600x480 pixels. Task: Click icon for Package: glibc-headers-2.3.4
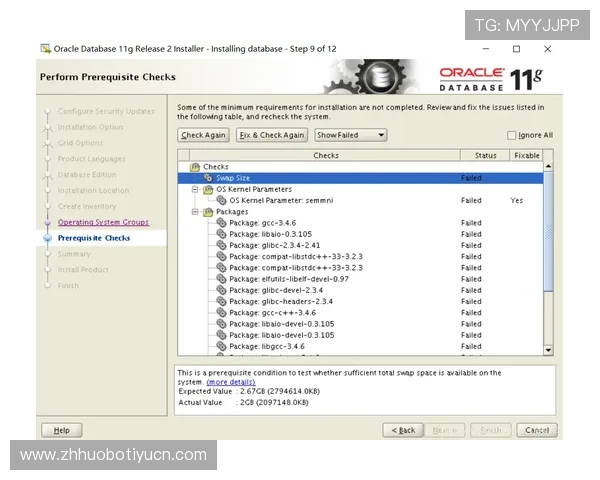(221, 301)
